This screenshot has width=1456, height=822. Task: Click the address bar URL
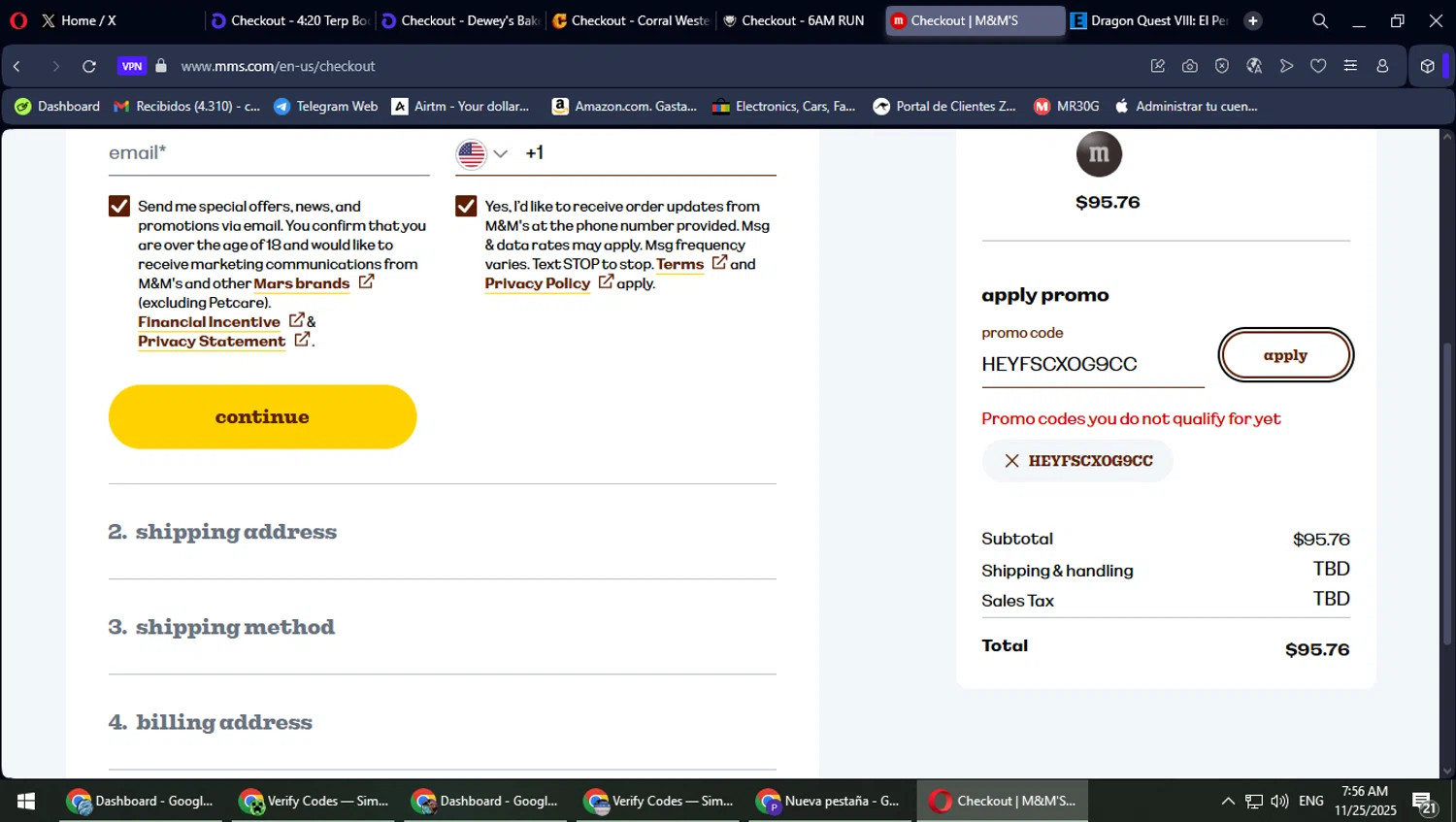[278, 66]
